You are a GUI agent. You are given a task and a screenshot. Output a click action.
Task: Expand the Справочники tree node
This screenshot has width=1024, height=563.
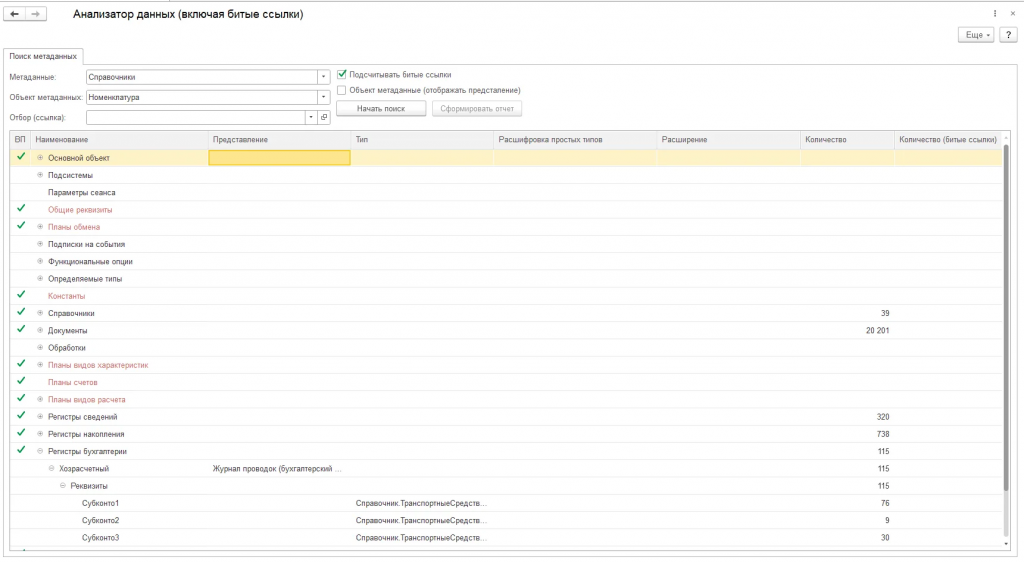(x=40, y=313)
